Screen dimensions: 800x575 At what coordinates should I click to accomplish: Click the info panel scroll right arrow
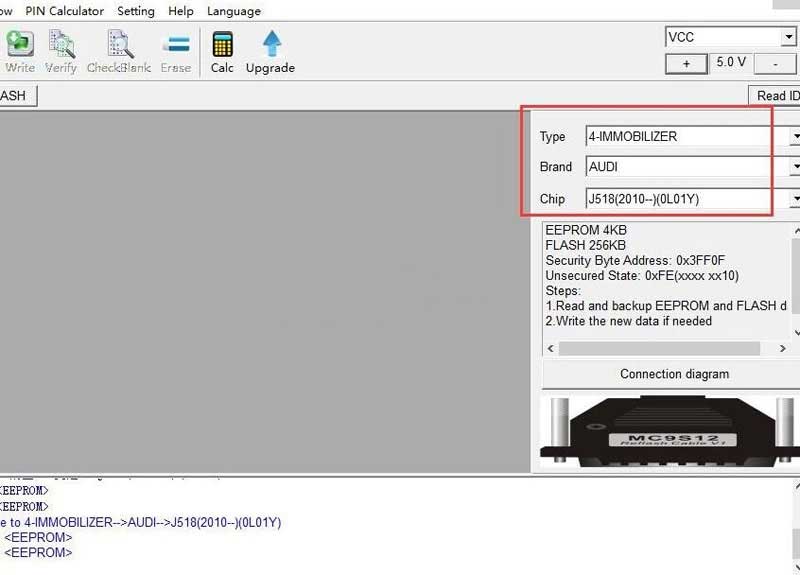tap(783, 348)
